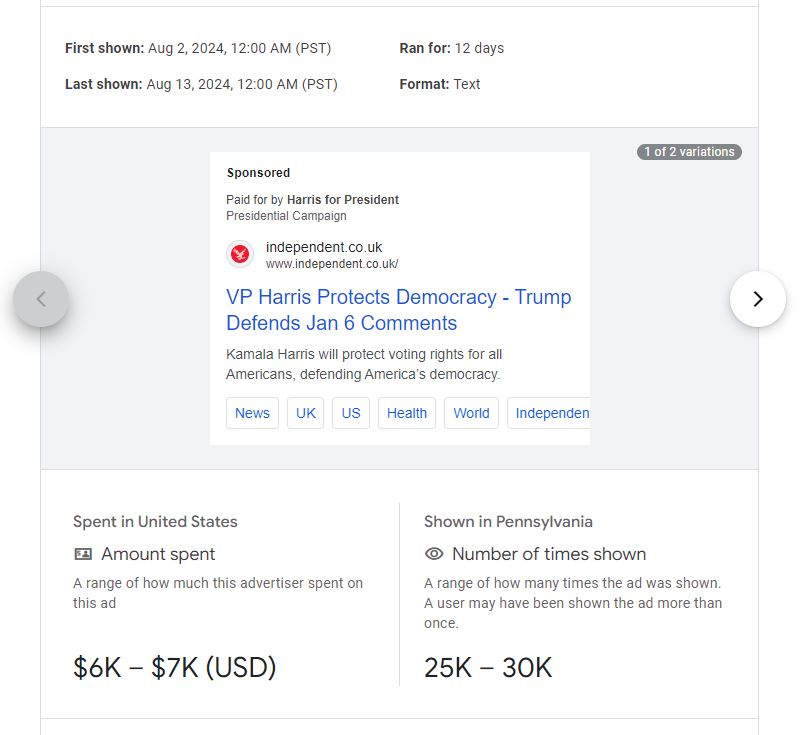Viewport: 808px width, 735px height.
Task: Click the 25K – 30K impressions range
Action: (488, 668)
